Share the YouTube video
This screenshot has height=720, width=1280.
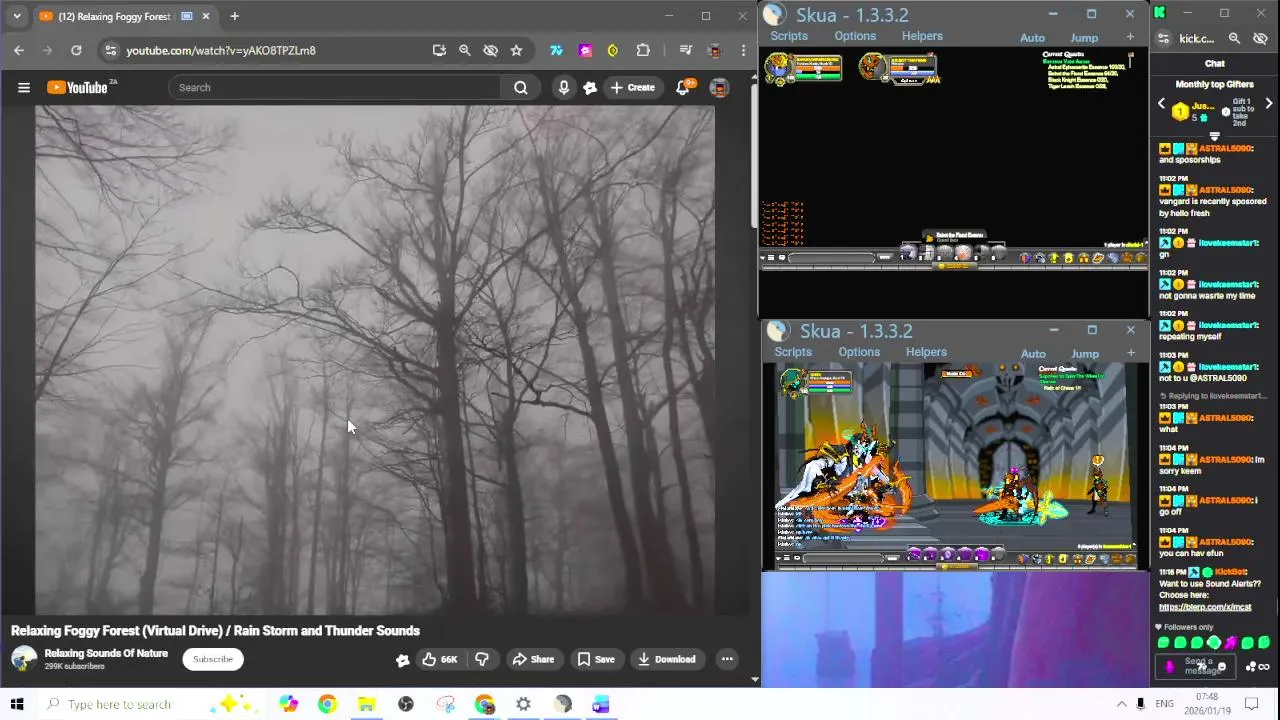tap(533, 659)
